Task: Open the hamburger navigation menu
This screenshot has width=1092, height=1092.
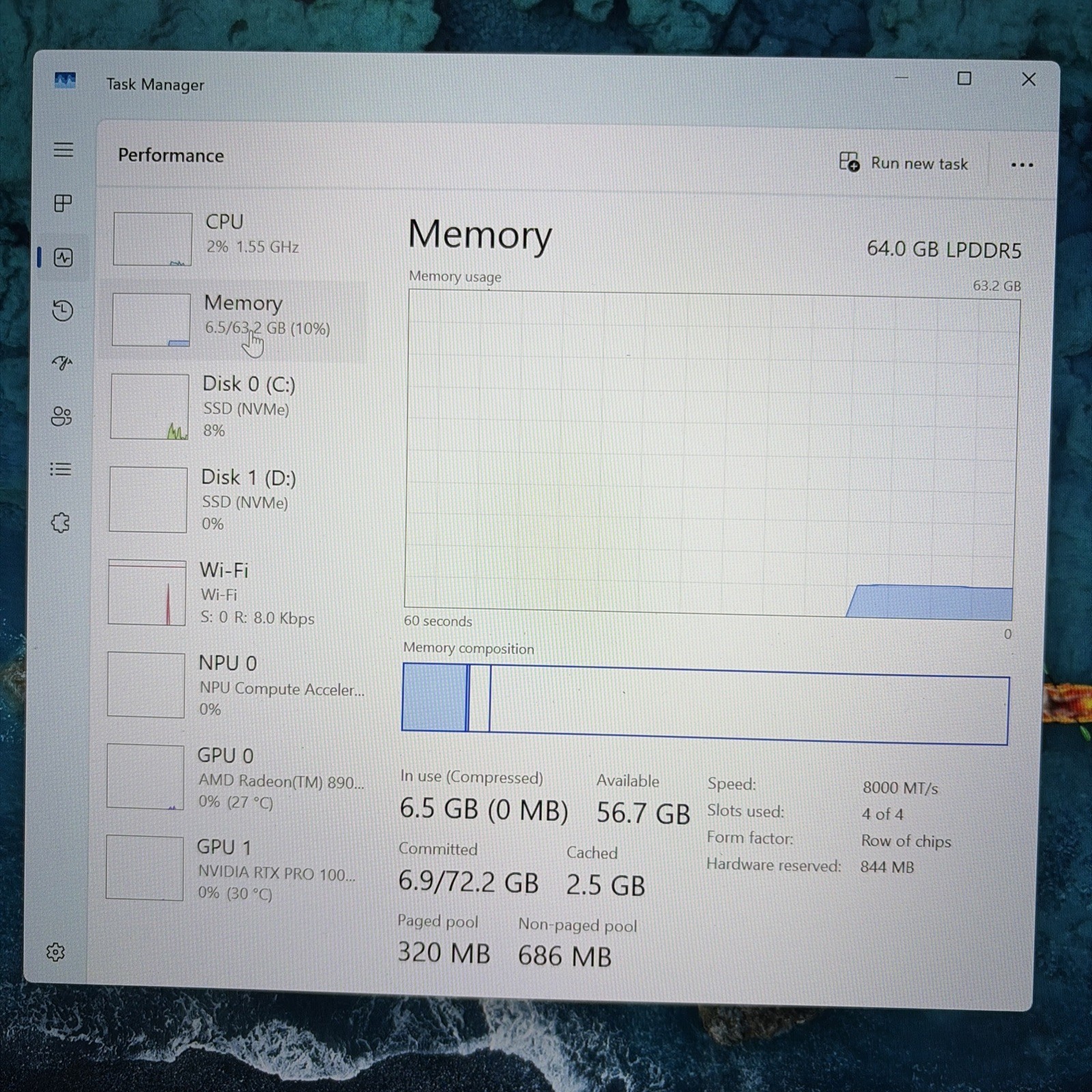Action: pos(63,149)
